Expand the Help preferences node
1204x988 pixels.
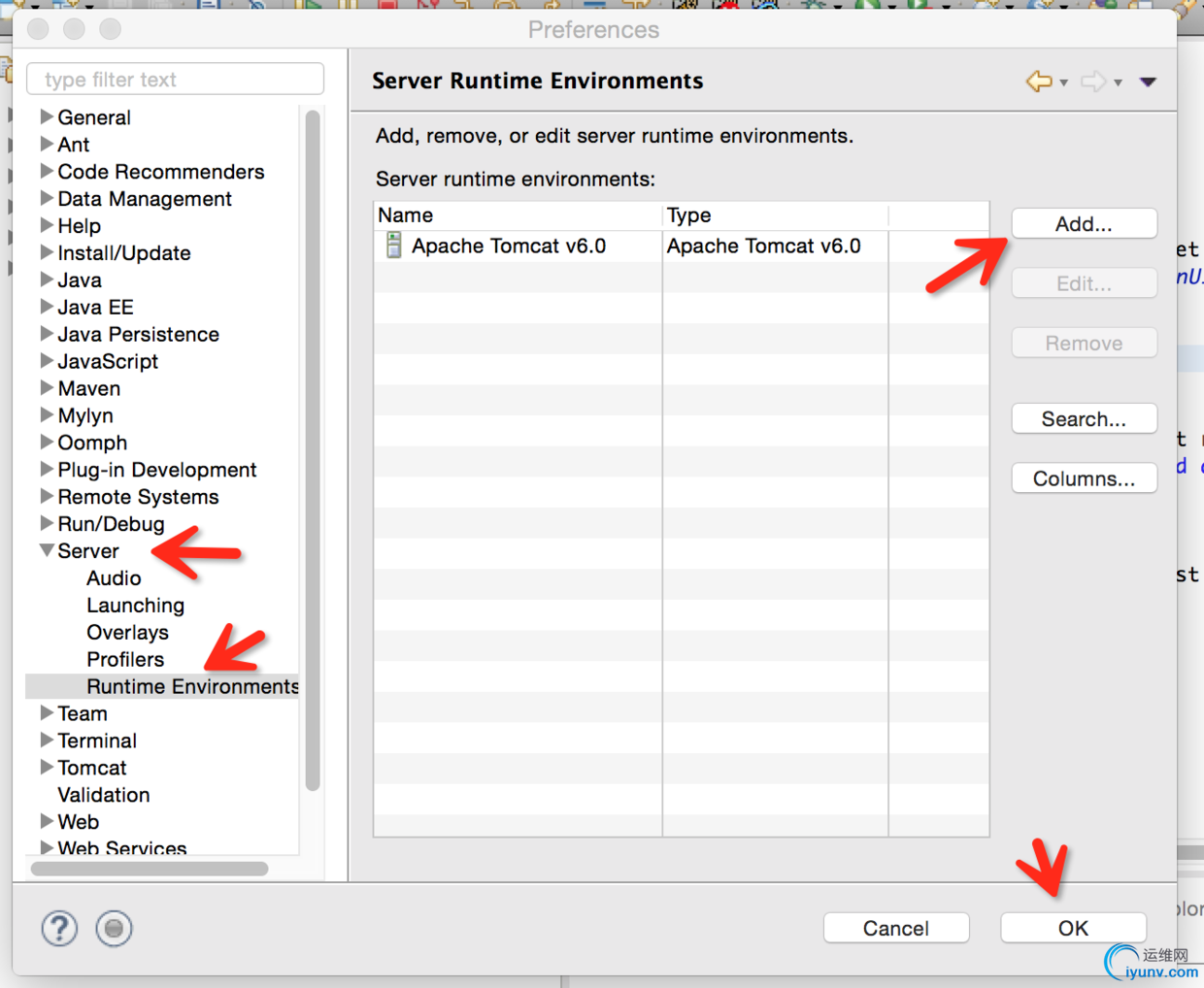pos(47,225)
